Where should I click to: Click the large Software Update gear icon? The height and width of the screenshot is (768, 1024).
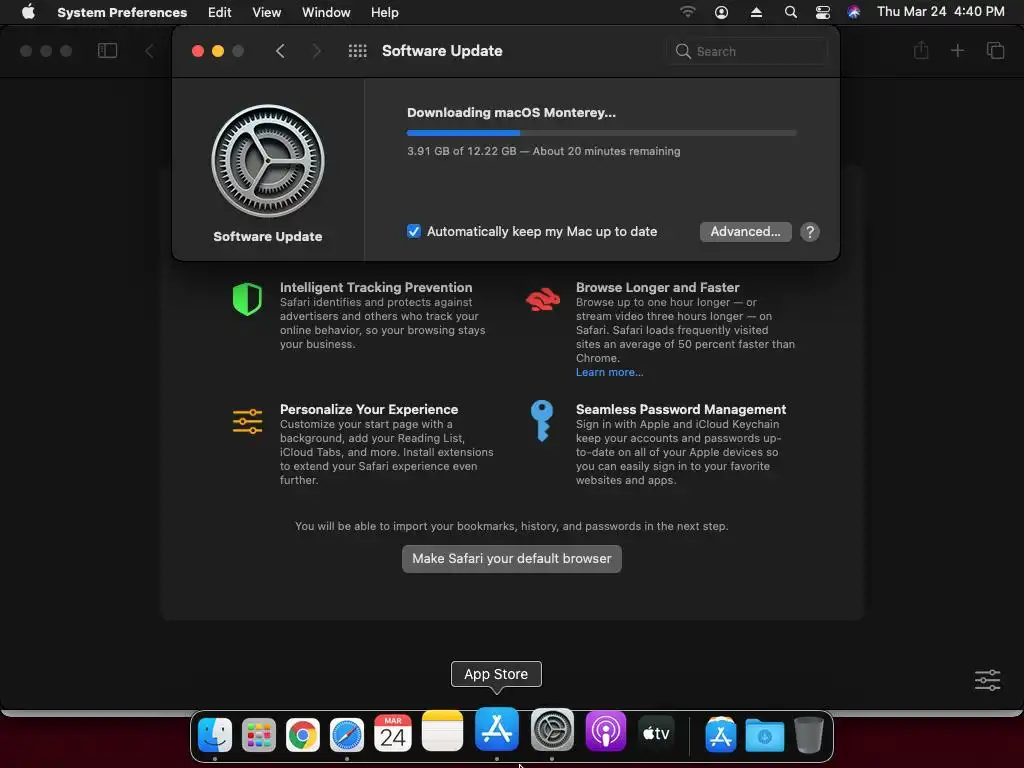[268, 161]
